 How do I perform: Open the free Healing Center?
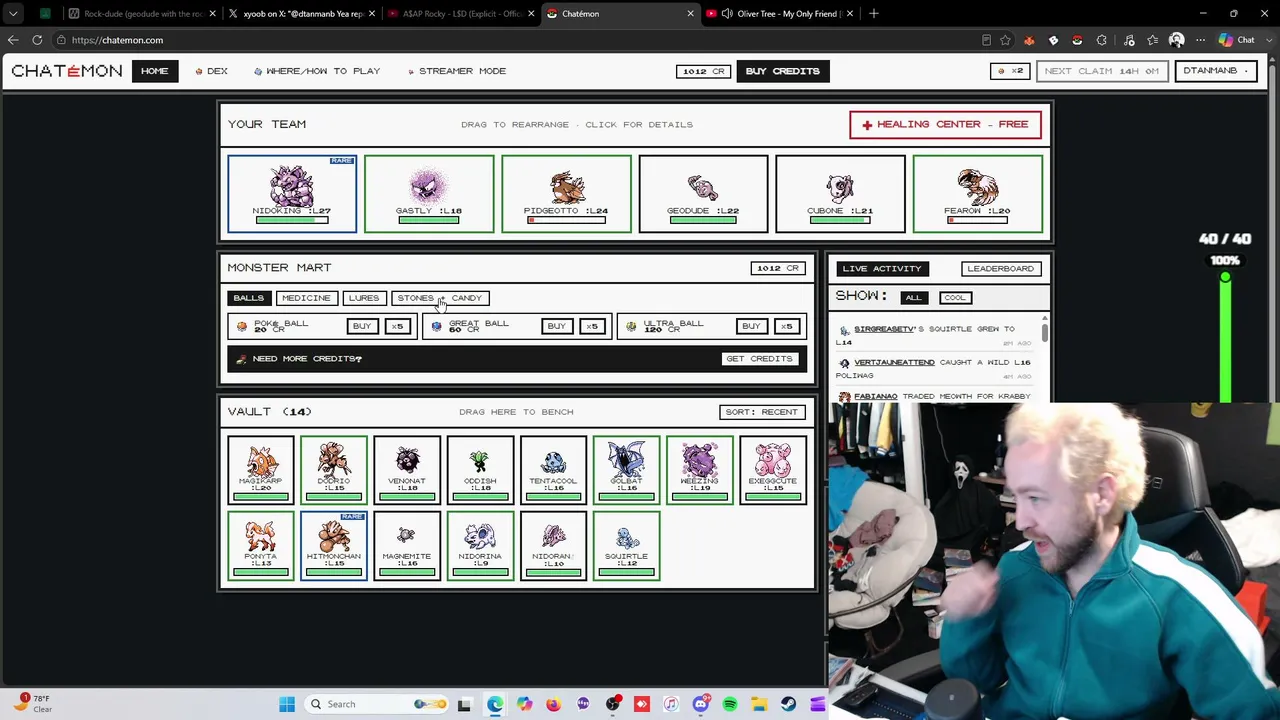[x=945, y=124]
